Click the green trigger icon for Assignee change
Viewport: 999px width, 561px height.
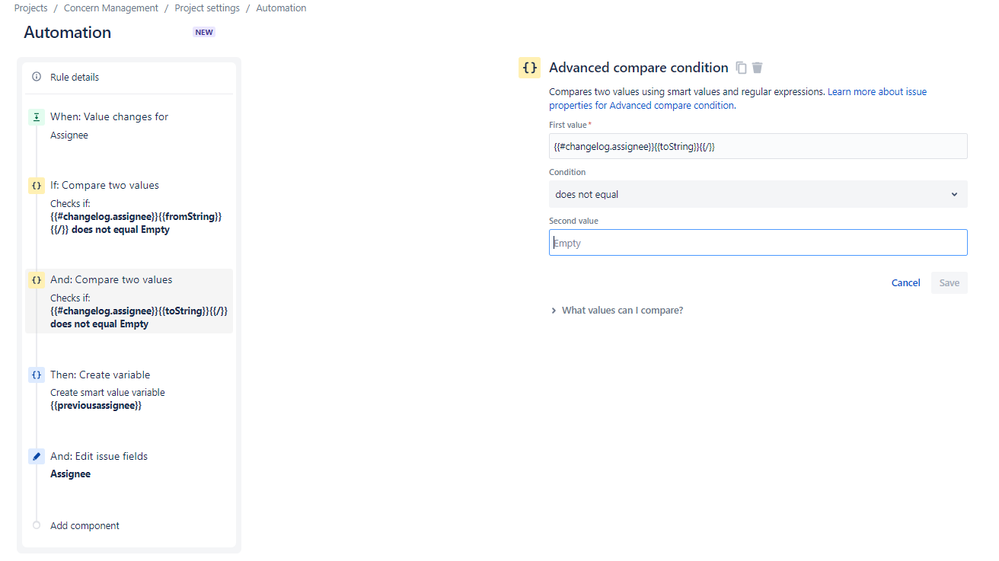pyautogui.click(x=37, y=117)
